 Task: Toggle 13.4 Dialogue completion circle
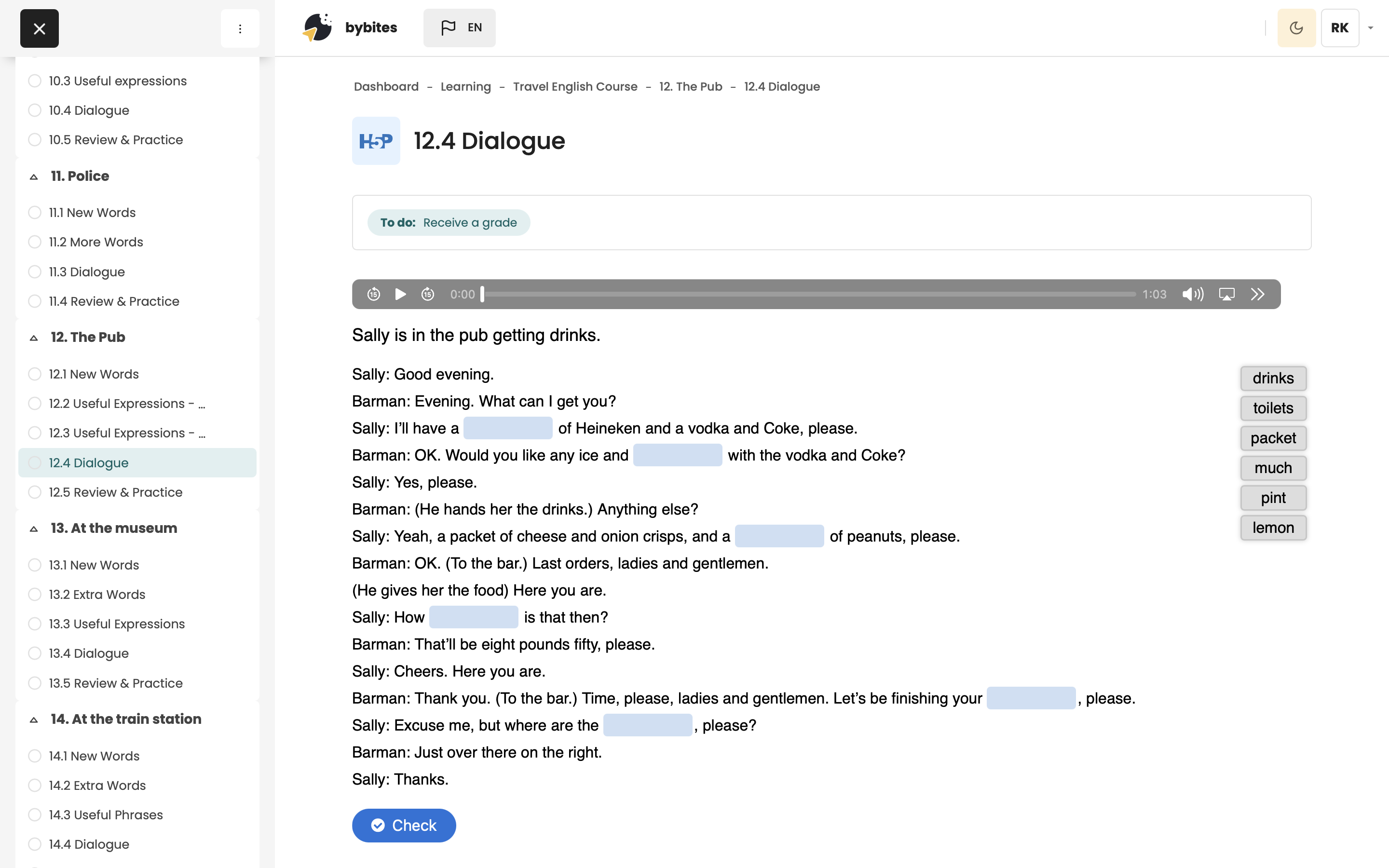[x=35, y=653]
